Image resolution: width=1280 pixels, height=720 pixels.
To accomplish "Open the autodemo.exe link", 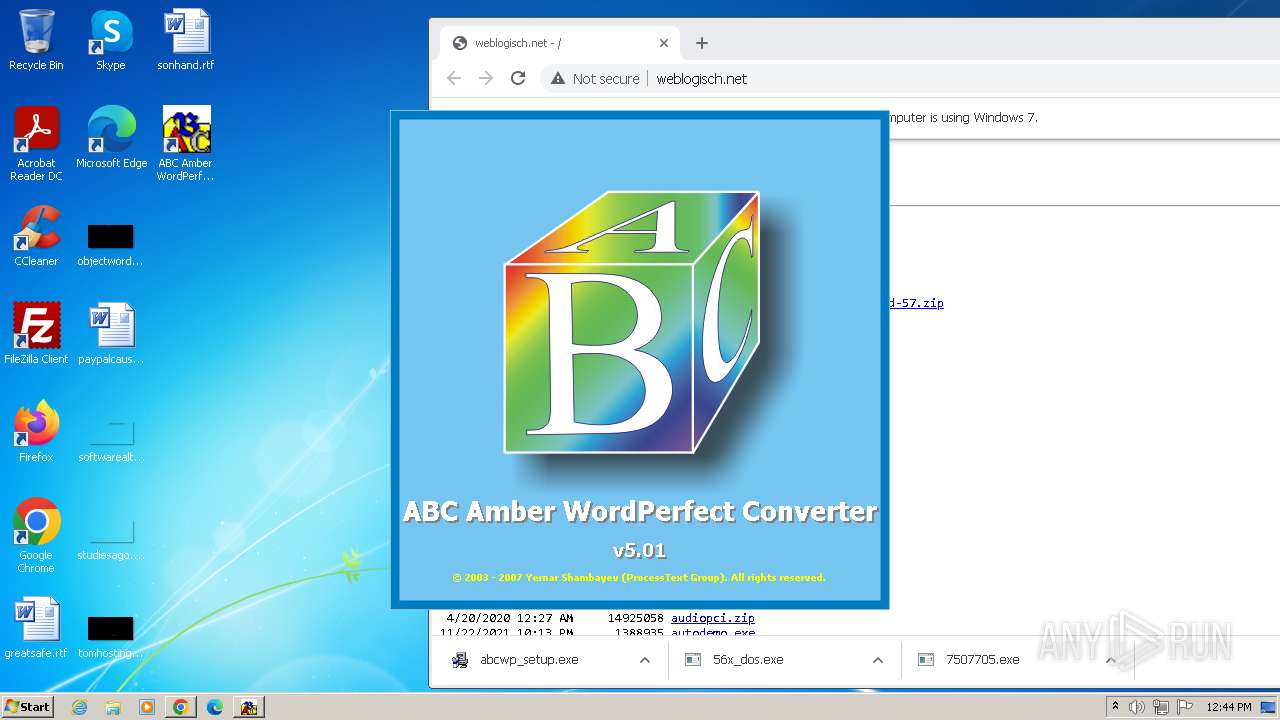I will pos(713,633).
